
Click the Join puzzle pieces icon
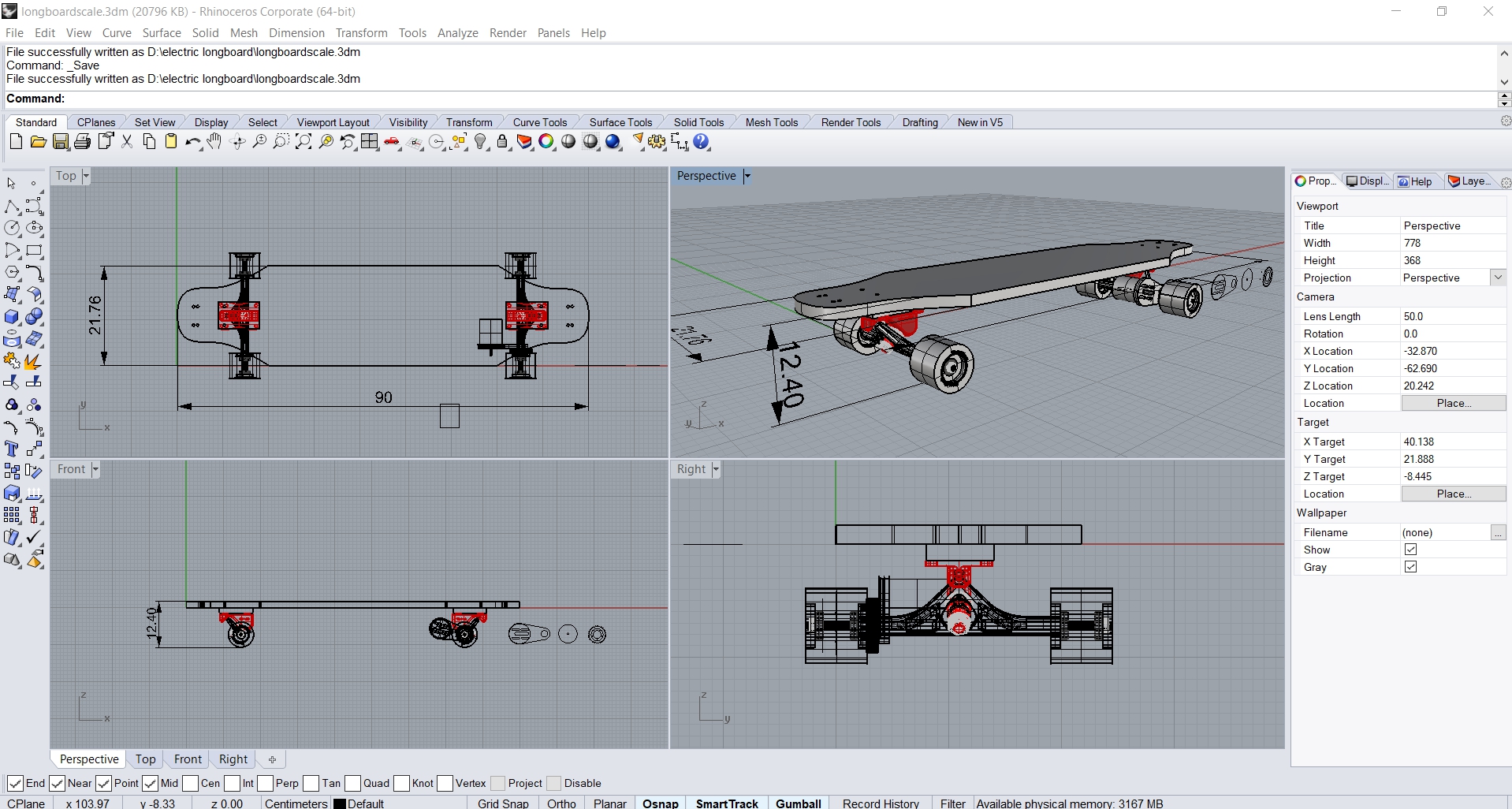(12, 361)
